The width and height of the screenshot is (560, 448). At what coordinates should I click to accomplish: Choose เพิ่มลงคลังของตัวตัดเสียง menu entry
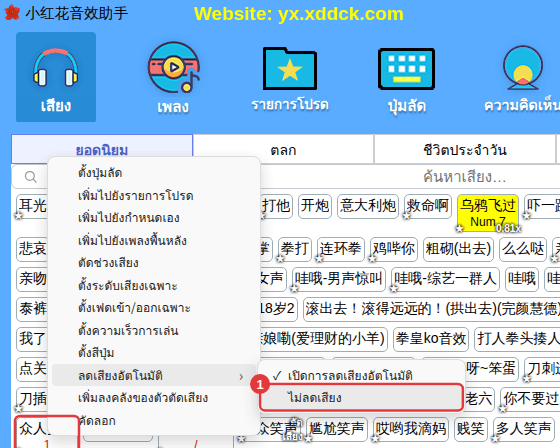(x=154, y=398)
